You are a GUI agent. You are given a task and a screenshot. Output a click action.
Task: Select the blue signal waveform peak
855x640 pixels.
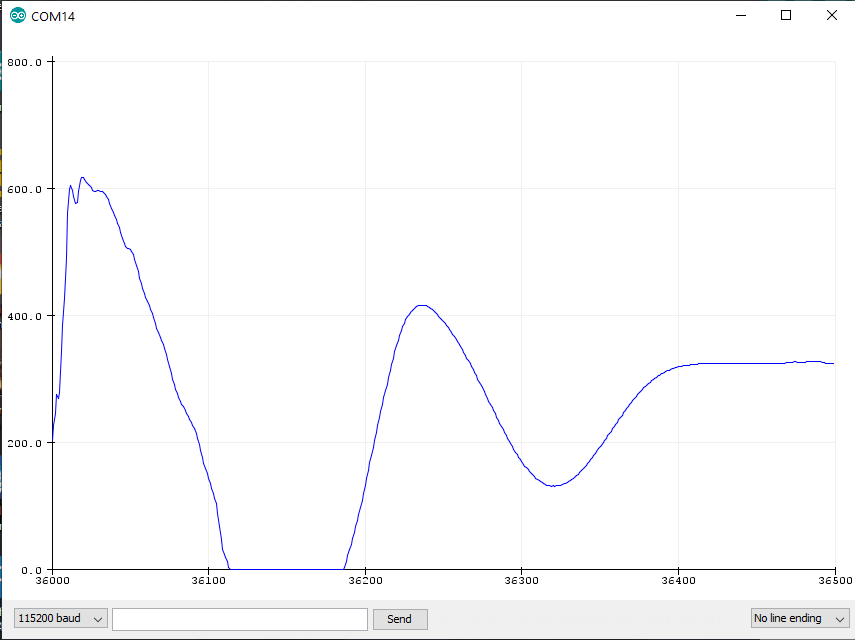click(x=83, y=178)
